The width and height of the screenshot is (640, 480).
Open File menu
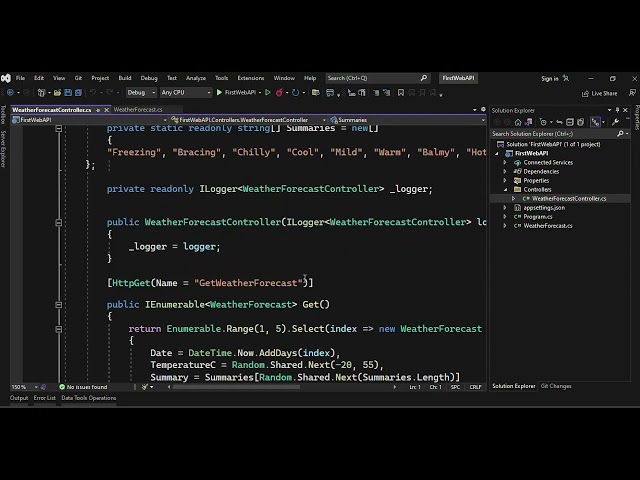(20, 78)
